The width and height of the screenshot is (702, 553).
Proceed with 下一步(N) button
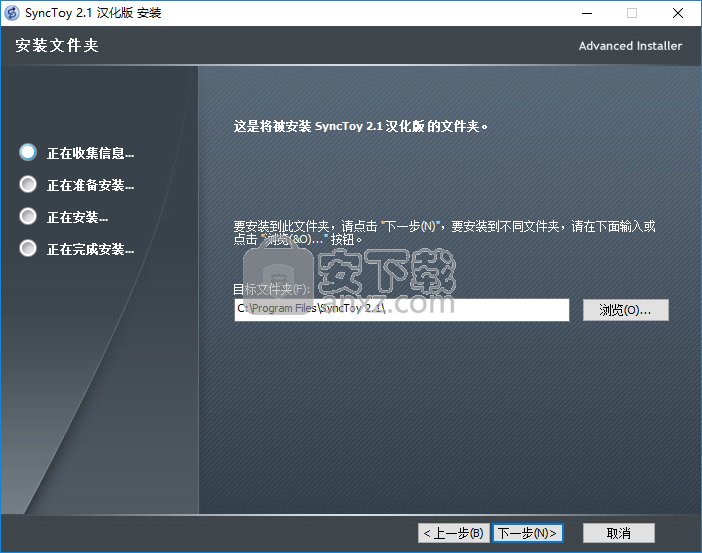528,533
